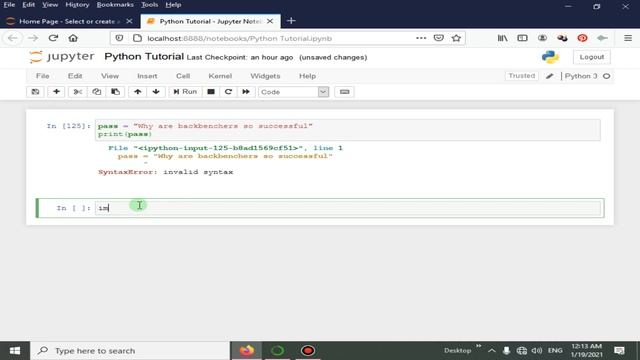The width and height of the screenshot is (640, 360).
Task: Open the cell type Code dropdown
Action: (x=293, y=92)
